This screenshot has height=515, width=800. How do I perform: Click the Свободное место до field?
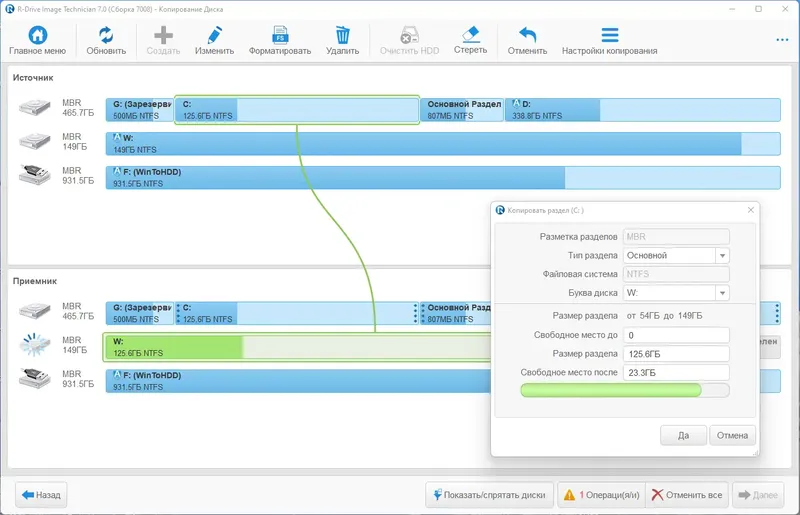[676, 335]
